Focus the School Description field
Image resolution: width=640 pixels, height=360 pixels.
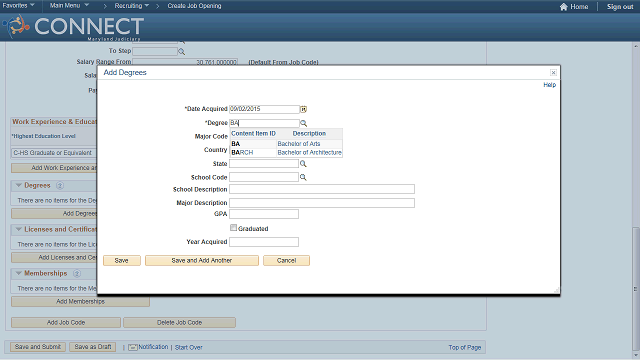click(x=322, y=189)
